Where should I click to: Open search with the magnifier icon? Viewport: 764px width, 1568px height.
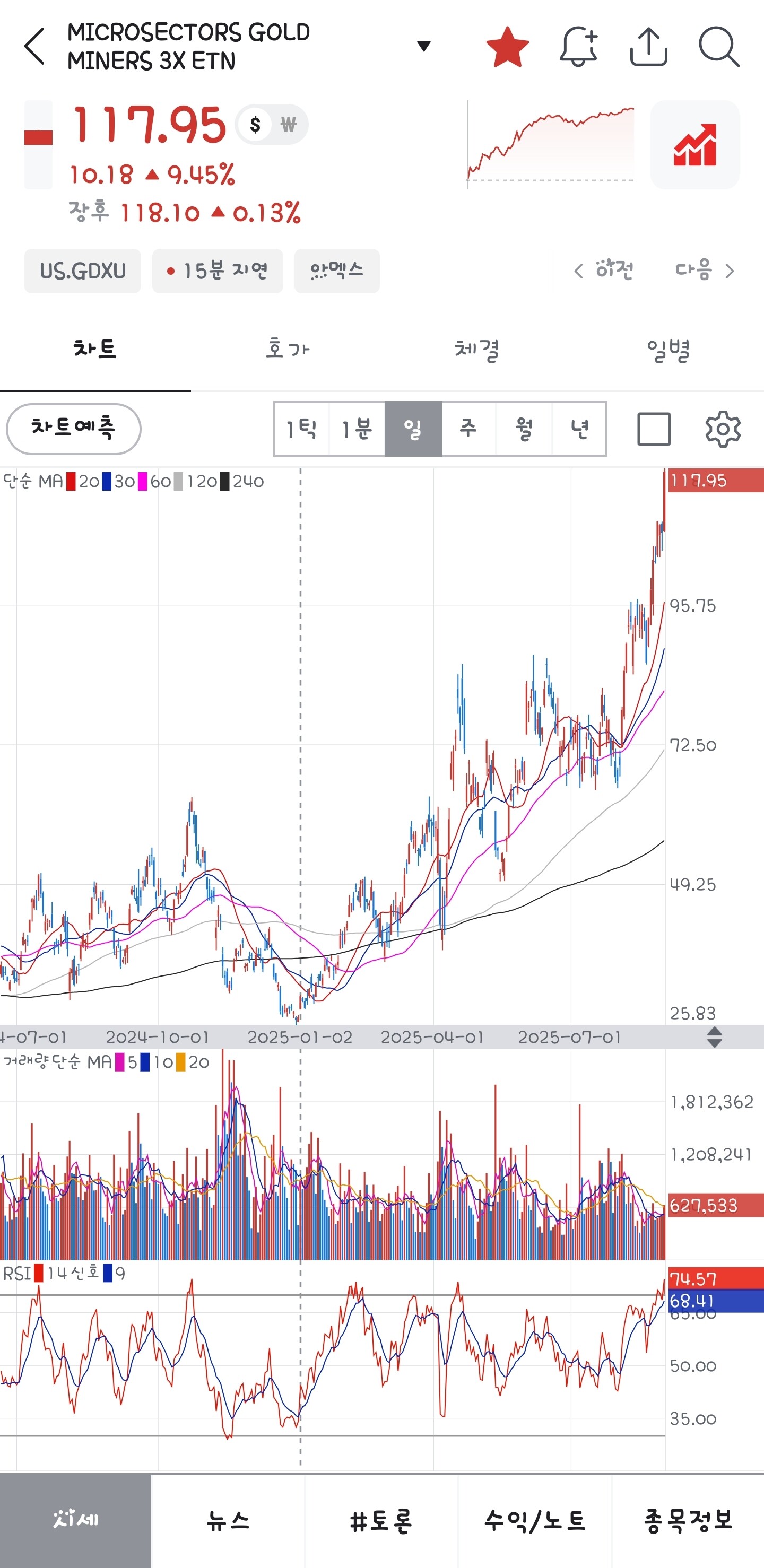pos(719,46)
